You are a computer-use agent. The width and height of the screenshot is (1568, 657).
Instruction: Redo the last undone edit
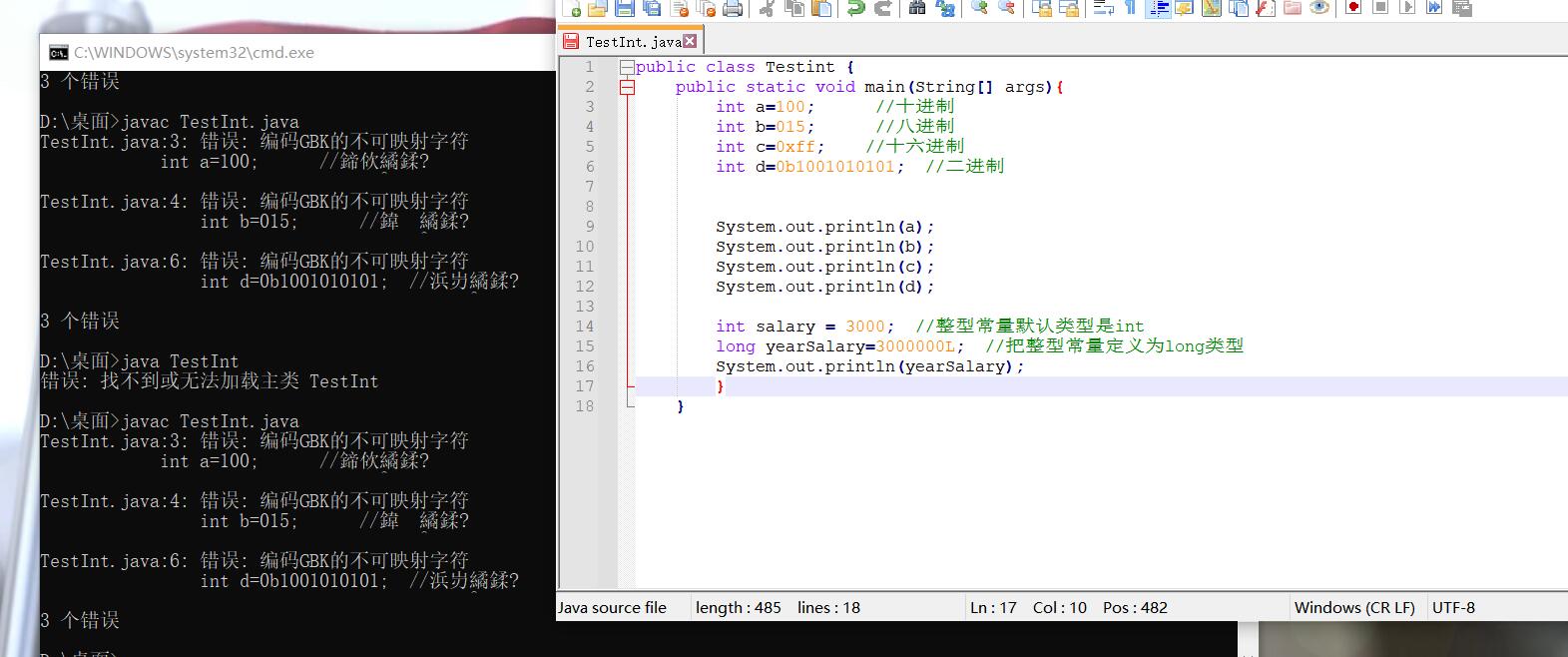[882, 8]
